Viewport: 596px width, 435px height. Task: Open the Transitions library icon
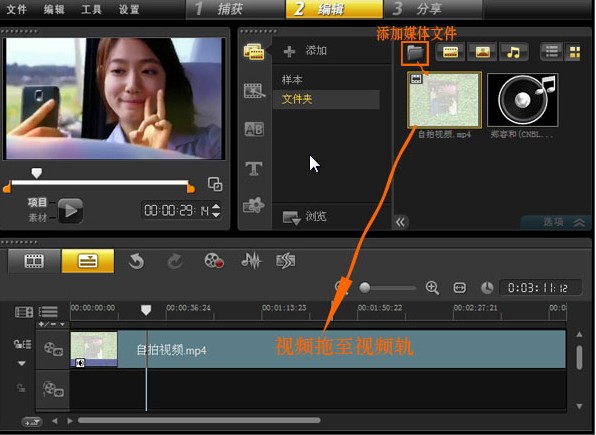[254, 91]
